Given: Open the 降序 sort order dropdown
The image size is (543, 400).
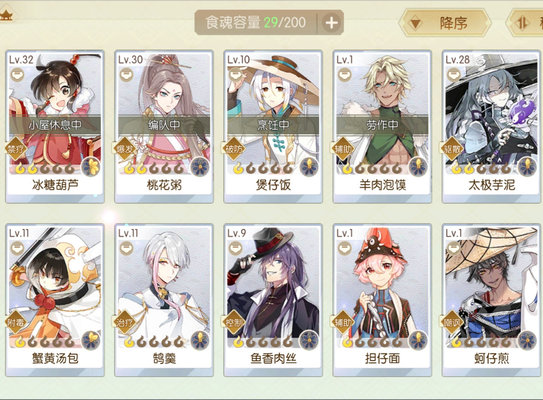Looking at the screenshot, I should (x=445, y=23).
